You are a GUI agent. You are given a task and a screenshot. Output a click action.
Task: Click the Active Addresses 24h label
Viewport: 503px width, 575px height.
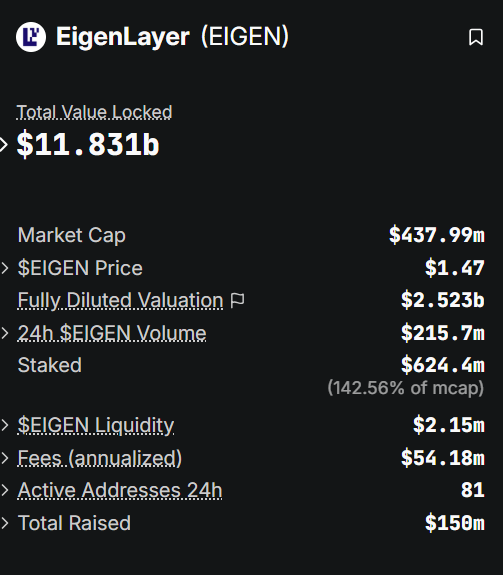pos(120,490)
